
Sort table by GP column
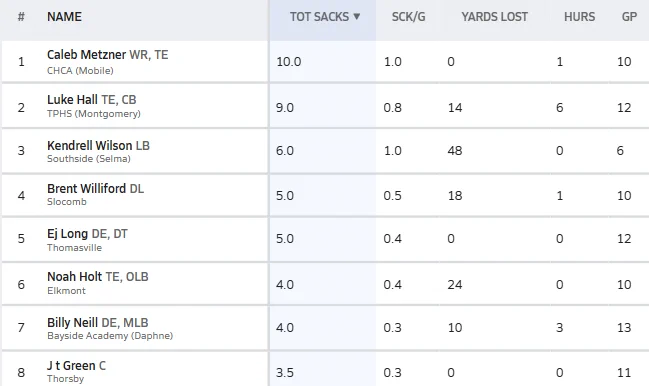point(629,17)
